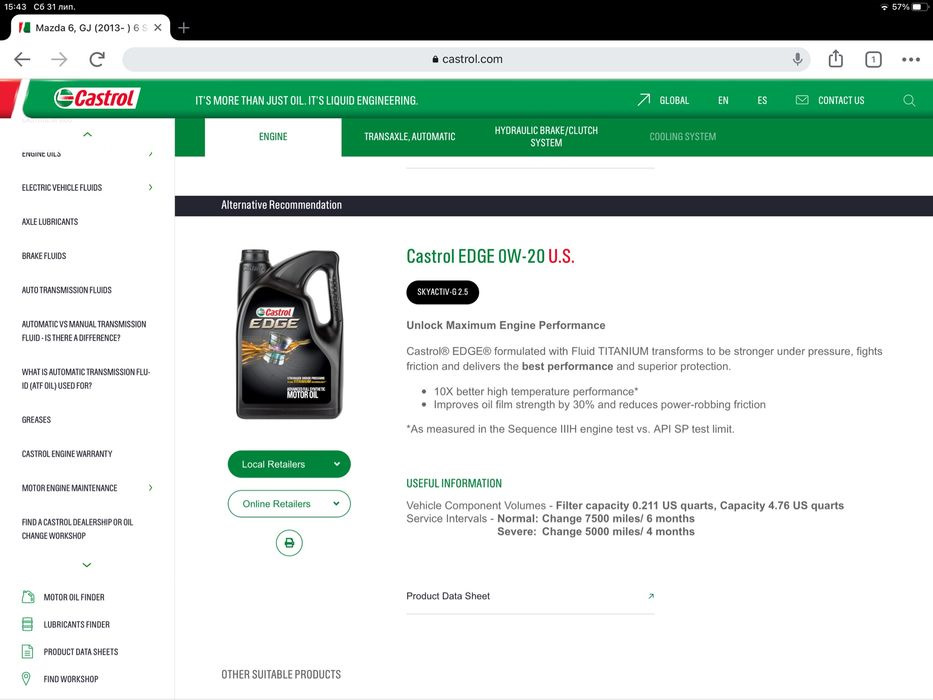The height and width of the screenshot is (700, 933).
Task: Close the Mazda 6 GJ tab
Action: coord(158,27)
